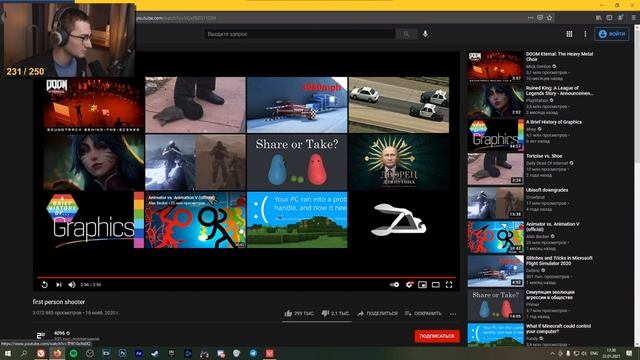The width and height of the screenshot is (640, 360).
Task: Open sidebar video Ruined King: A League of Legends Story
Action: [559, 91]
